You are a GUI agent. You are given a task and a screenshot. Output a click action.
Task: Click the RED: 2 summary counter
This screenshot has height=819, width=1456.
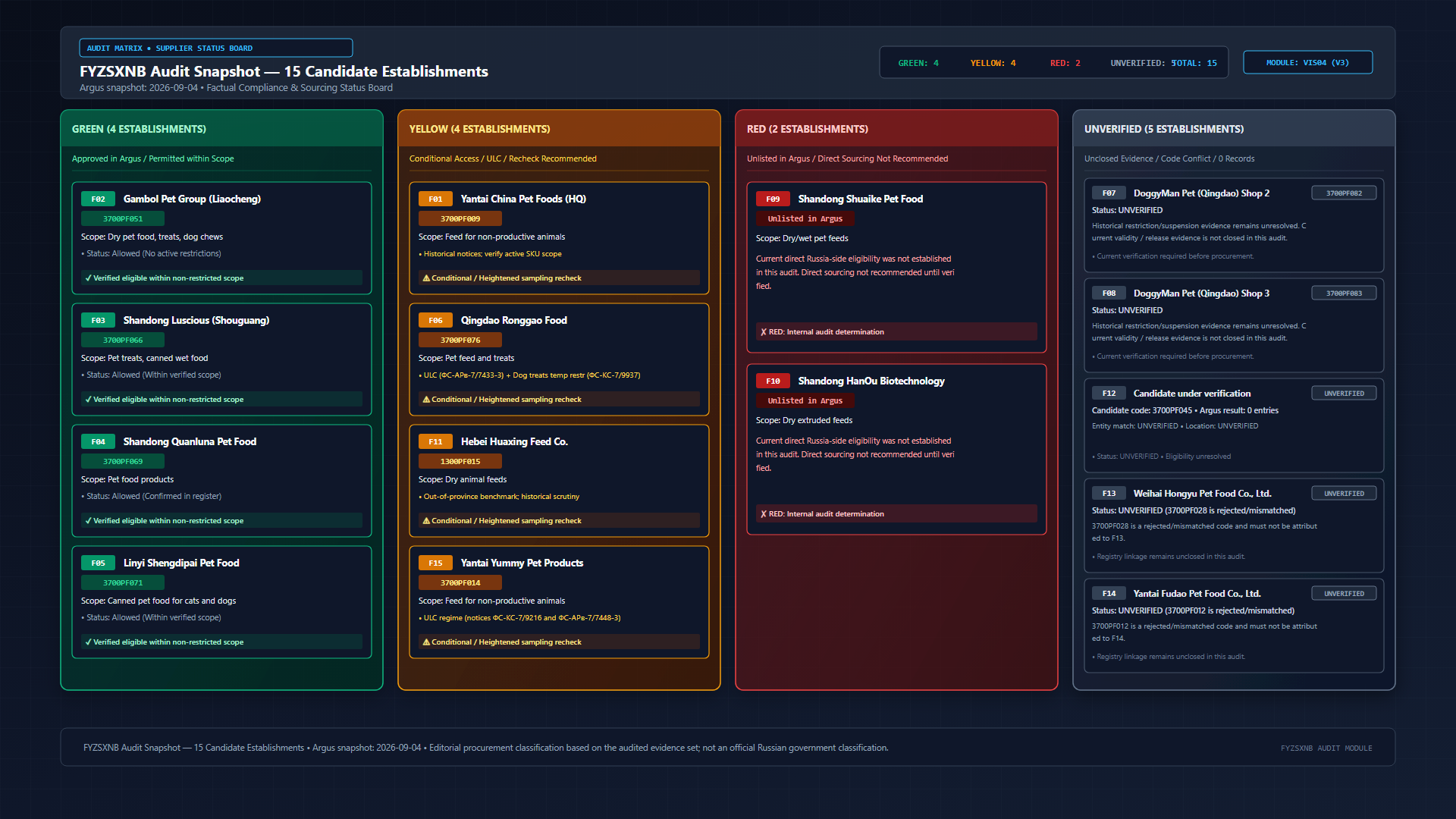1065,63
